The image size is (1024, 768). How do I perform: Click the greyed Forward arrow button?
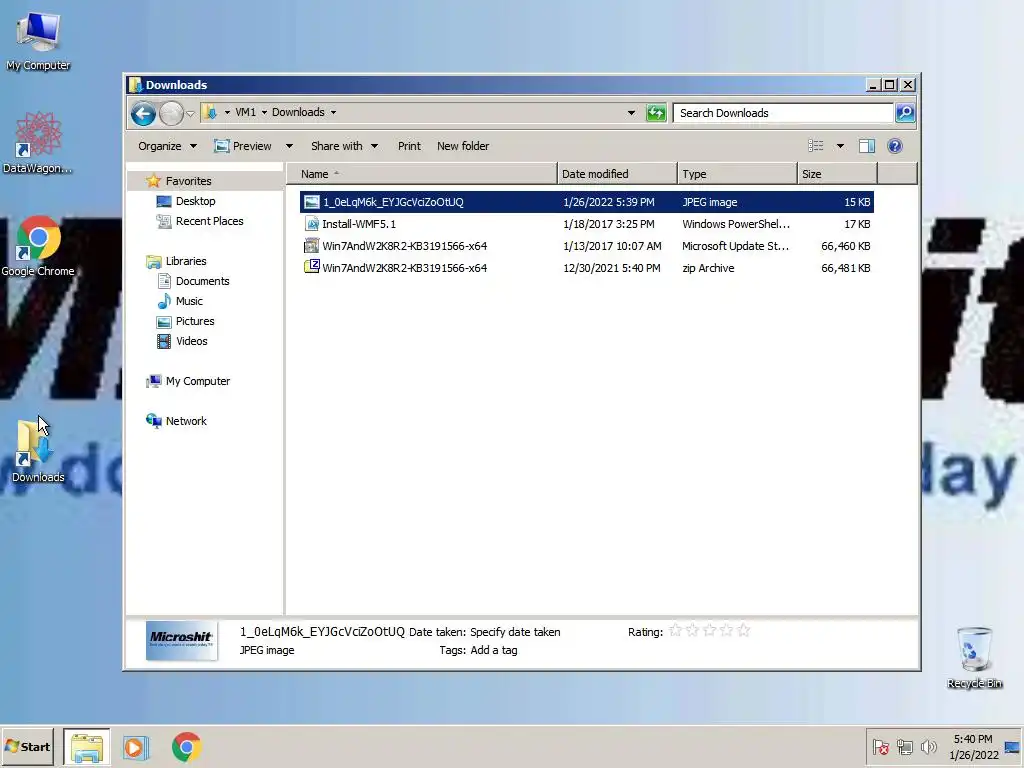(171, 114)
